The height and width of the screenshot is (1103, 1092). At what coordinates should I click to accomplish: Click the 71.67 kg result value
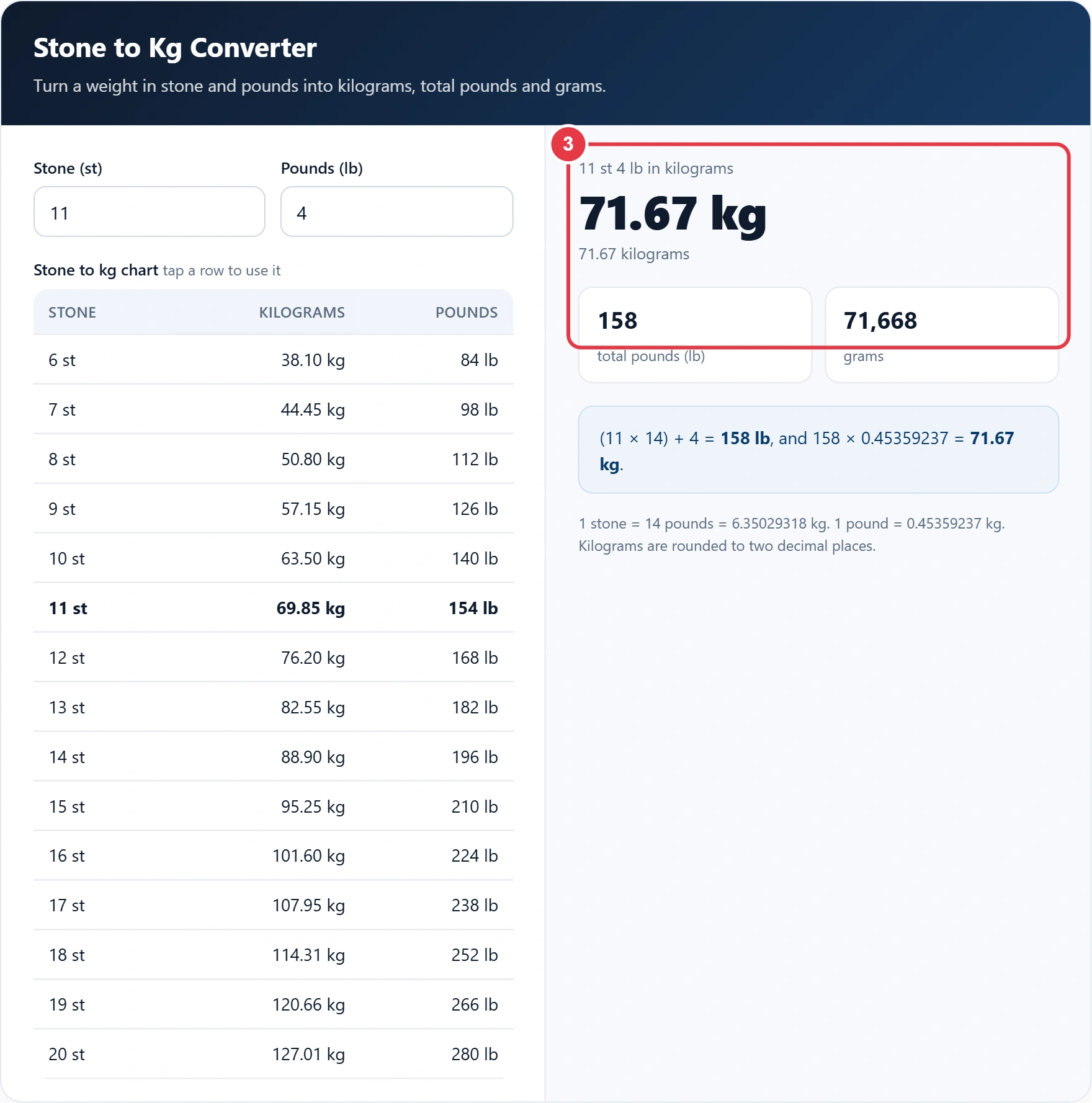pos(673,214)
